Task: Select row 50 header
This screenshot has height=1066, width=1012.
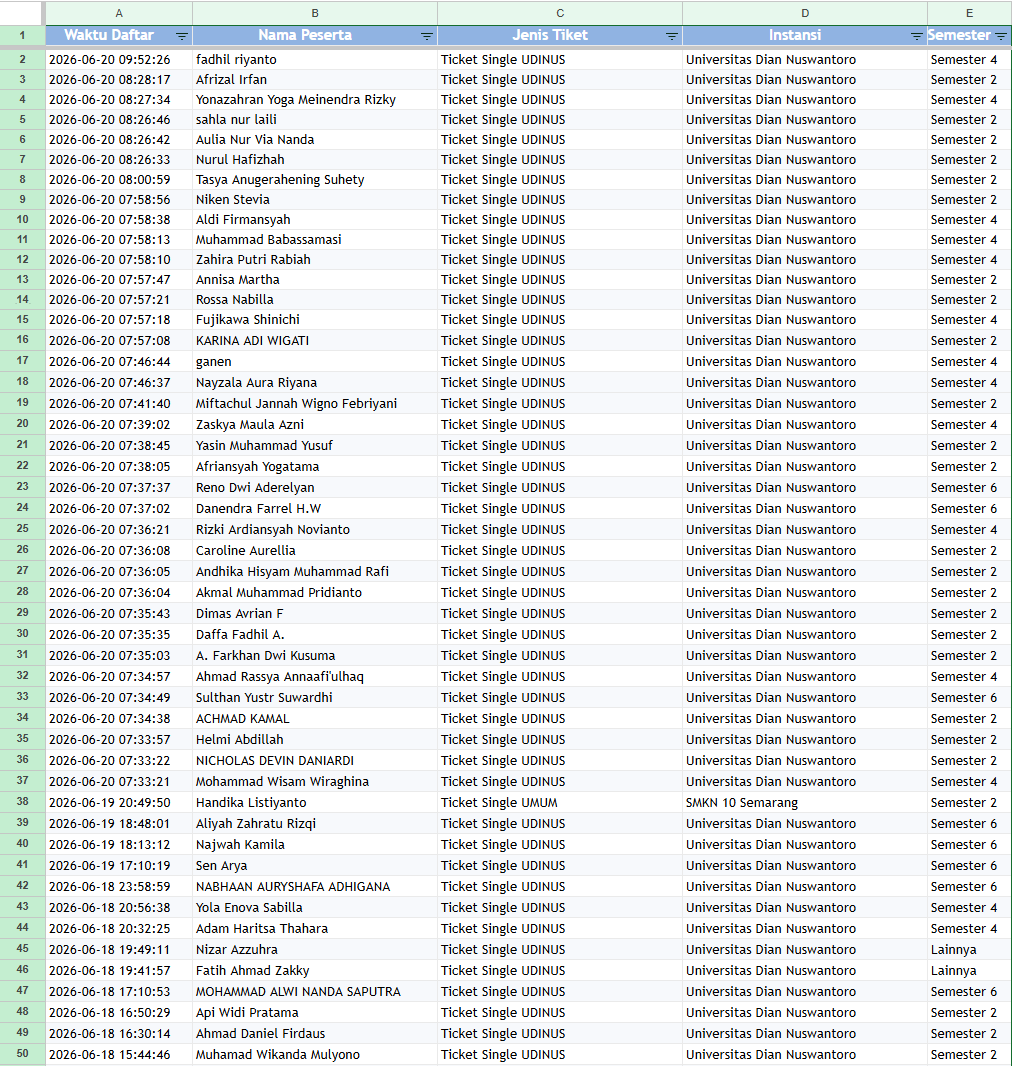Action: pyautogui.click(x=22, y=1054)
